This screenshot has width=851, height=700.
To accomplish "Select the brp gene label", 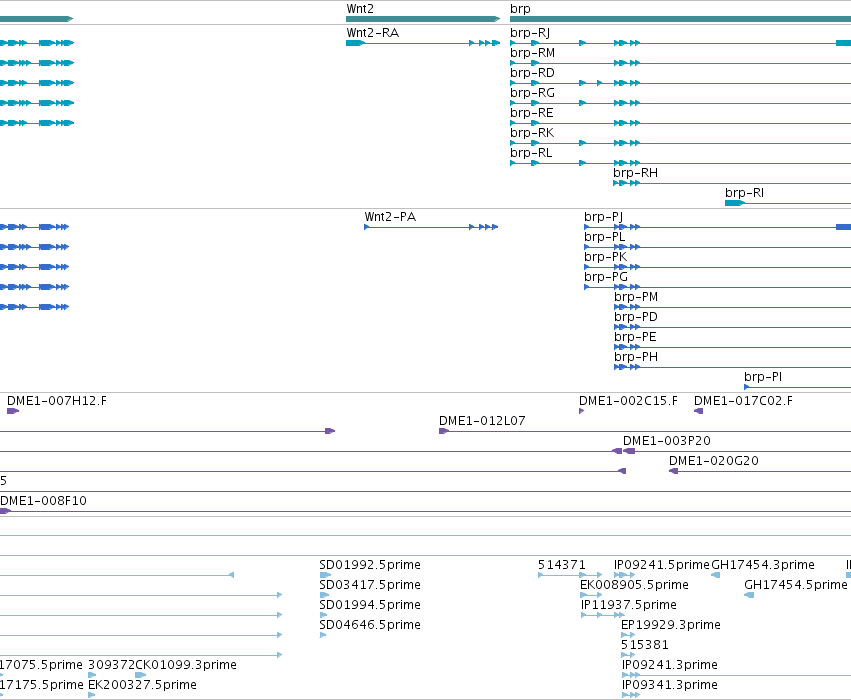I will pos(520,9).
